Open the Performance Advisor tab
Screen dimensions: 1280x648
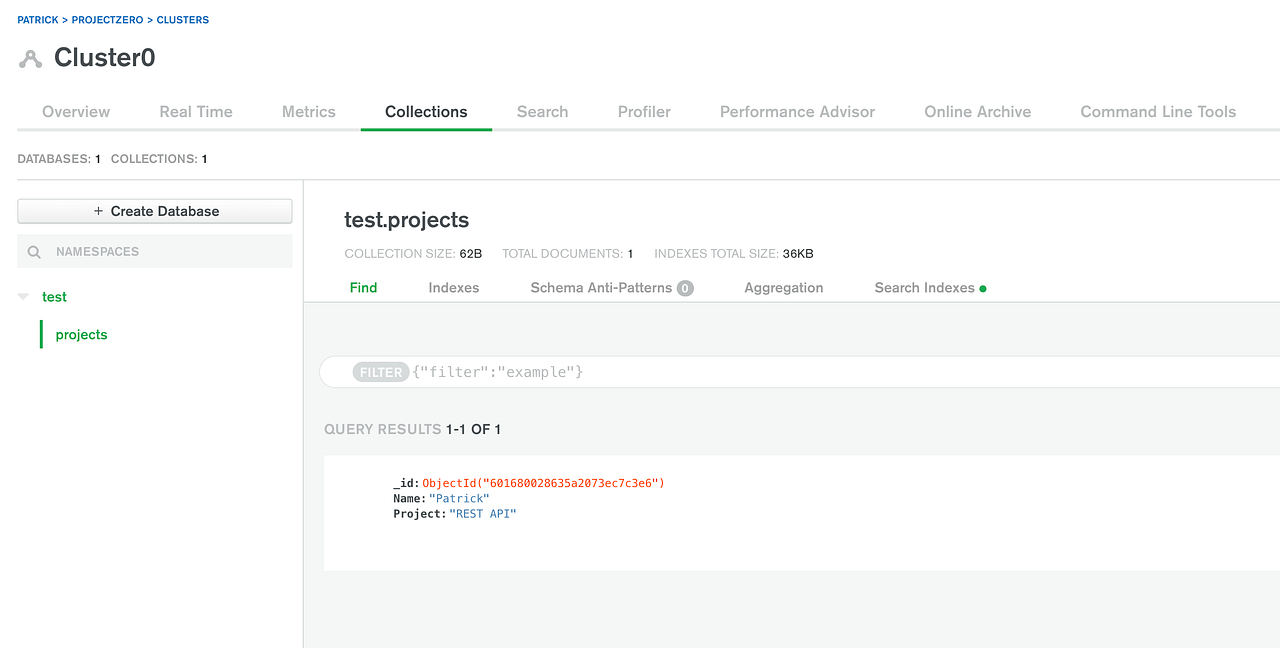pyautogui.click(x=797, y=111)
